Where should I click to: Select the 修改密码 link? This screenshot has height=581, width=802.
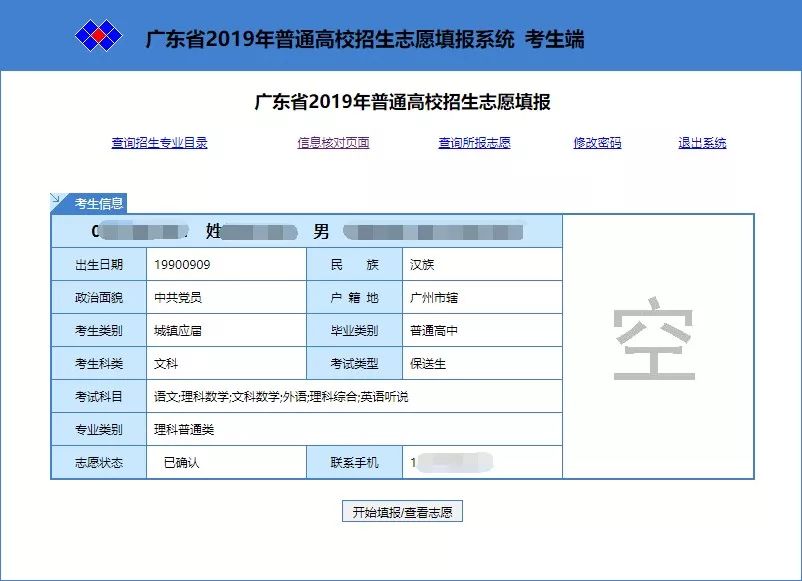pyautogui.click(x=597, y=143)
